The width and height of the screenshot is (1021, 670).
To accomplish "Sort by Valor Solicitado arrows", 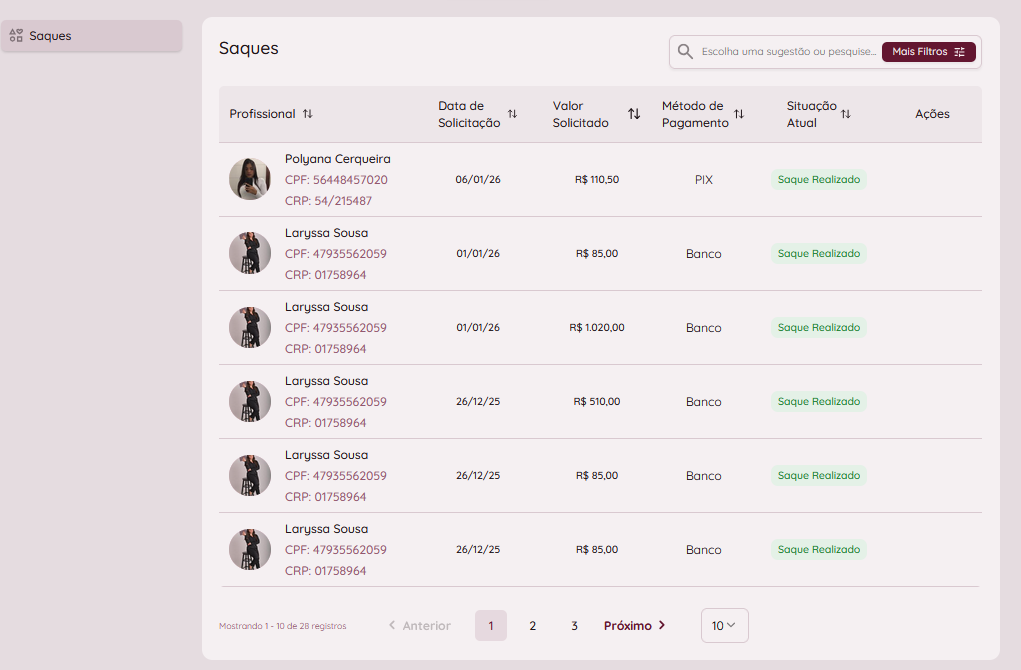I will pyautogui.click(x=634, y=114).
